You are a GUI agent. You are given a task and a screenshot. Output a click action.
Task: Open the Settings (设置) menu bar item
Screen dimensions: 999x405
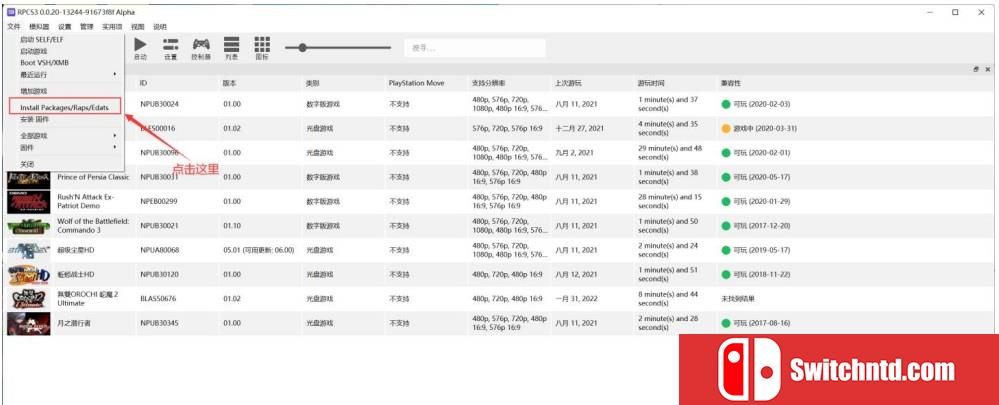[64, 27]
